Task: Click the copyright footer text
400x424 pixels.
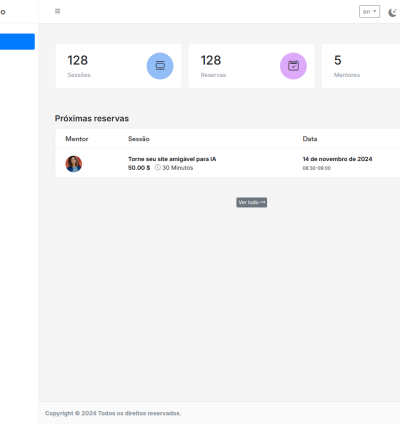Action: 113,413
